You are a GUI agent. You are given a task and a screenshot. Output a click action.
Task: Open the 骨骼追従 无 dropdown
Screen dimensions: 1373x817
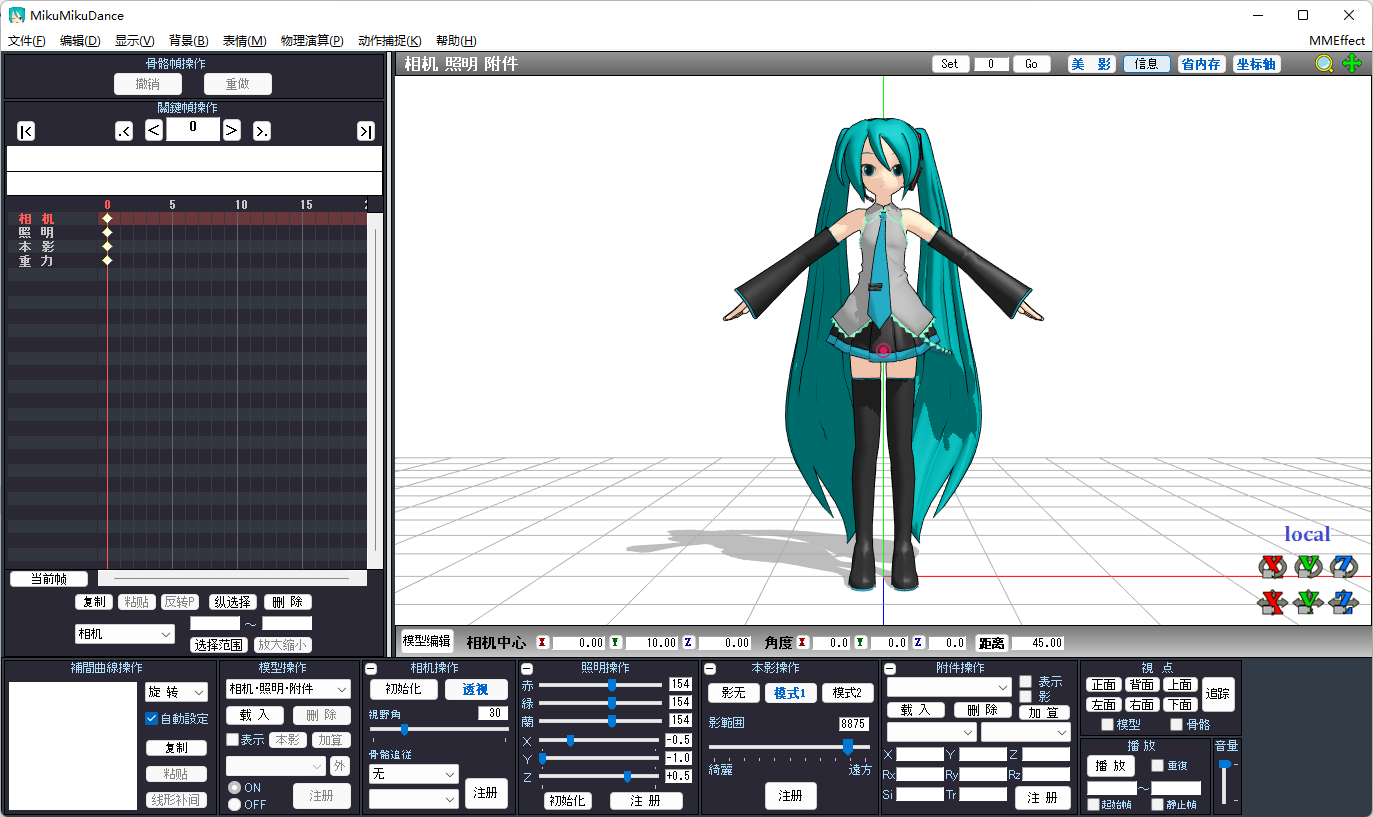pyautogui.click(x=413, y=774)
